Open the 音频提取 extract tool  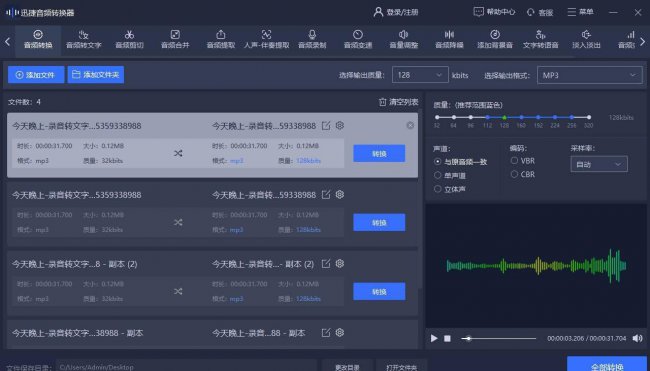[221, 40]
